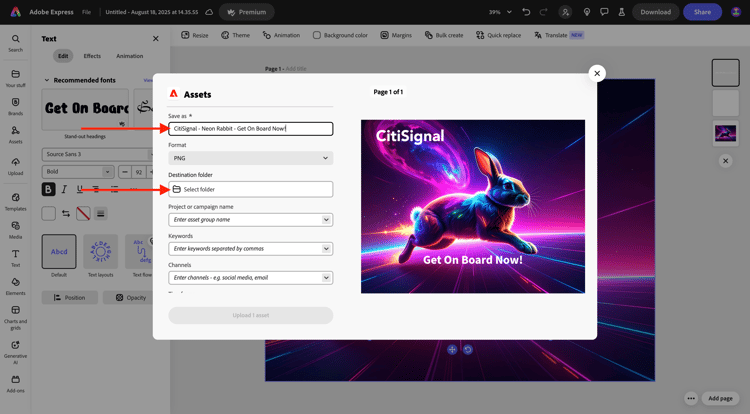This screenshot has height=414, width=750.
Task: Toggle Underline text formatting
Action: point(80,189)
